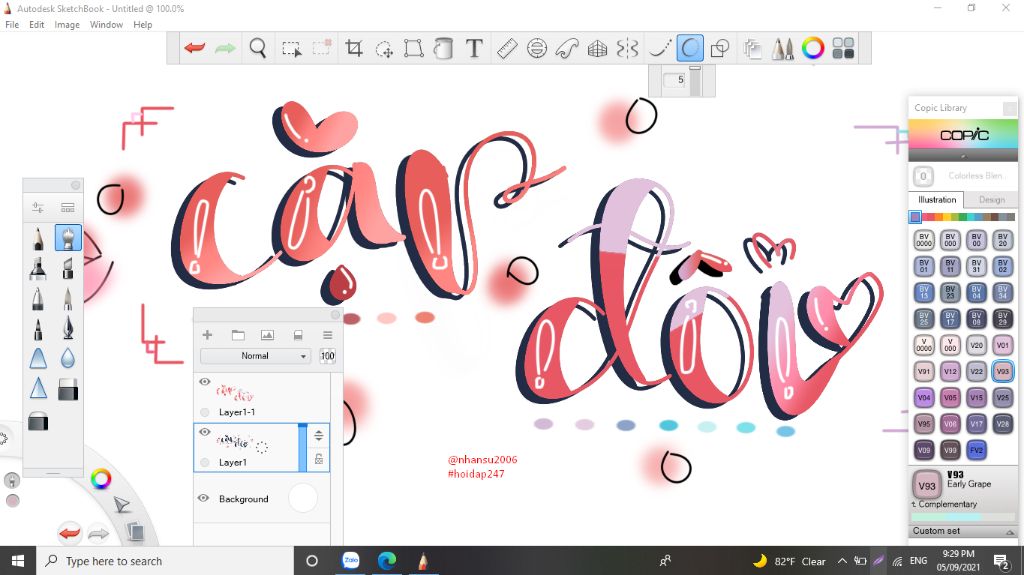The width and height of the screenshot is (1024, 575).
Task: Open the Brush Library icon
Action: point(67,208)
